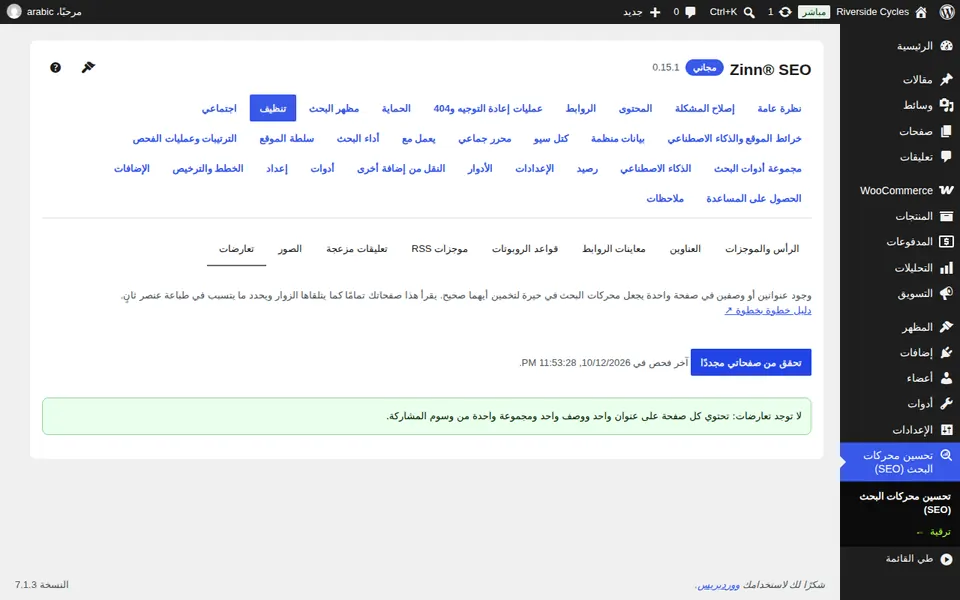Open the بيانات منظمة tab
This screenshot has height=600, width=960.
[618, 138]
